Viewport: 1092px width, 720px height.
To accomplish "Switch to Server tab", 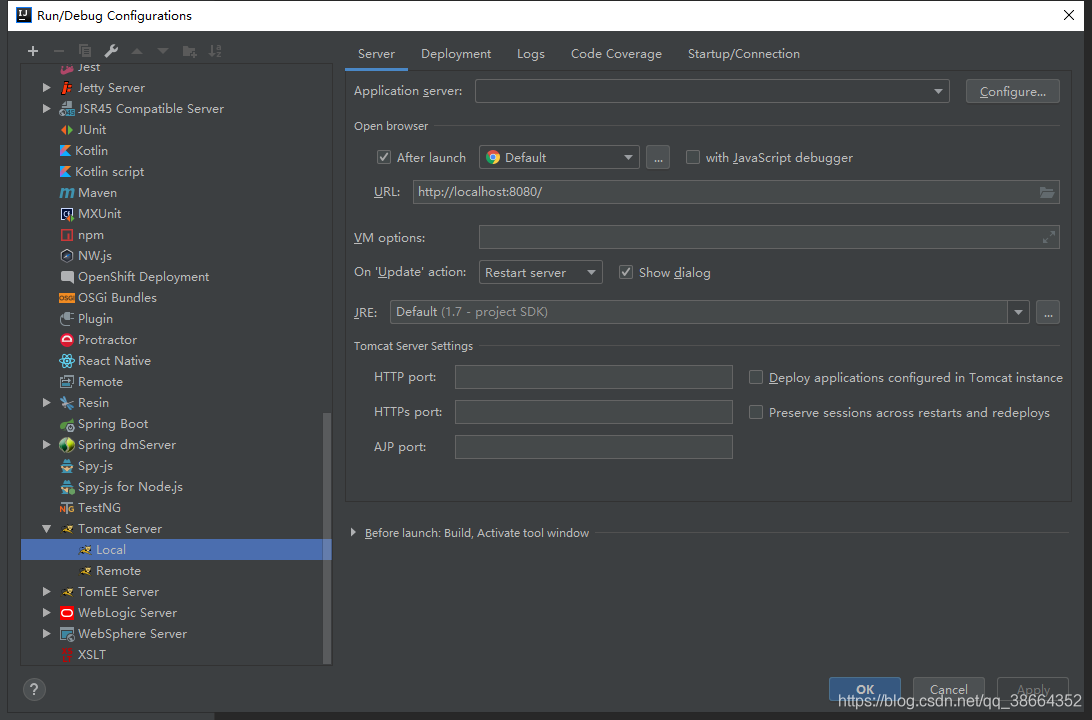I will (x=376, y=54).
